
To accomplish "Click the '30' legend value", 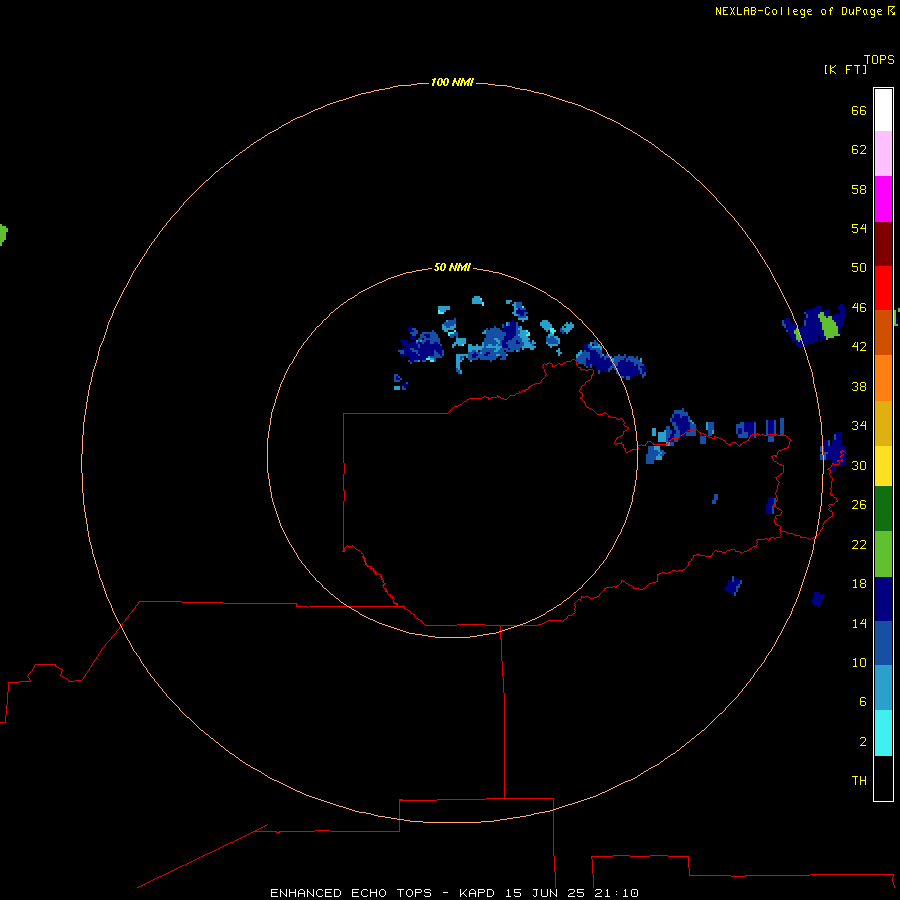I will tap(859, 465).
